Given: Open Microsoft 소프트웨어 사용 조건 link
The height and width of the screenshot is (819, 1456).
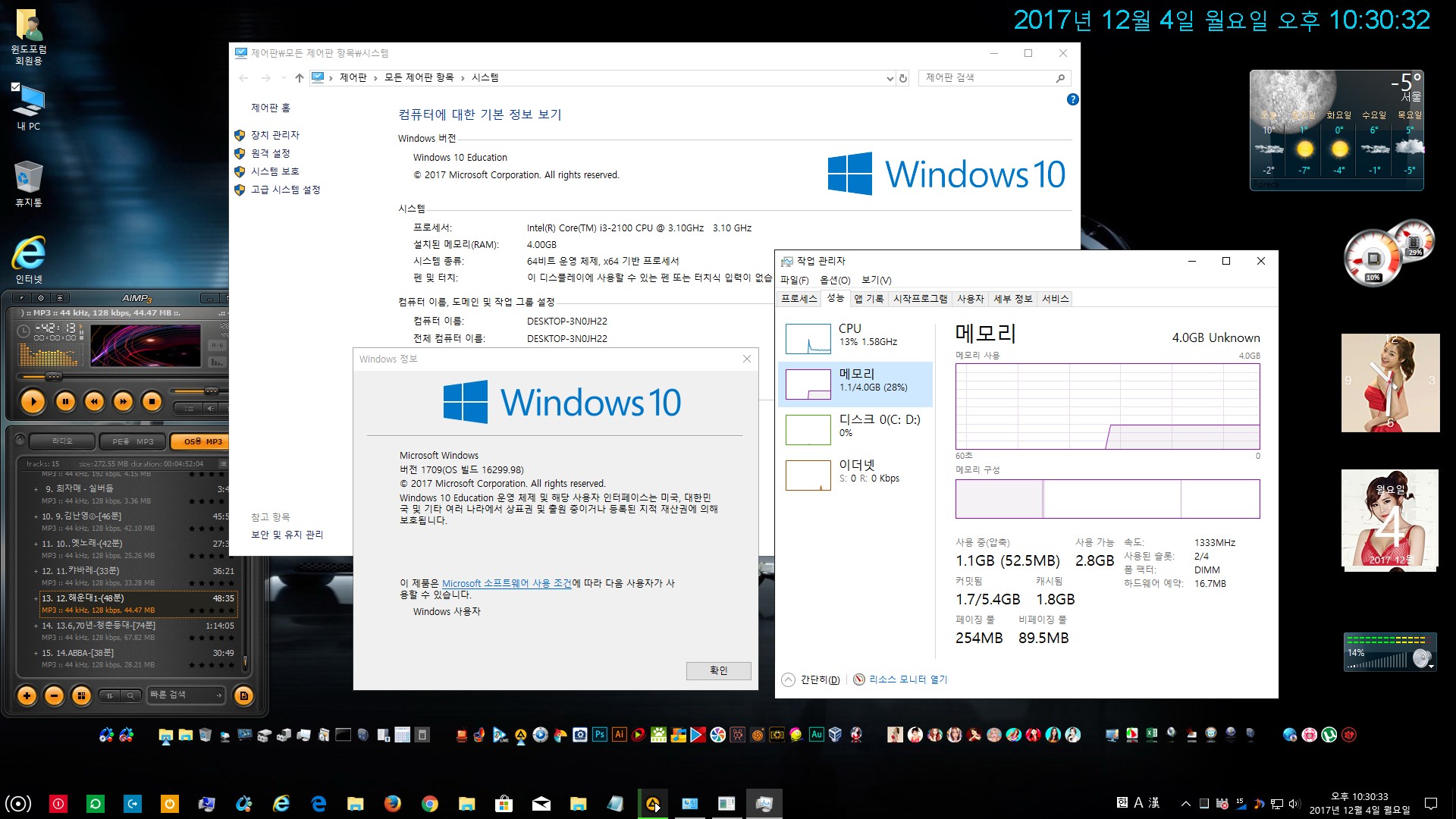Looking at the screenshot, I should (x=507, y=583).
